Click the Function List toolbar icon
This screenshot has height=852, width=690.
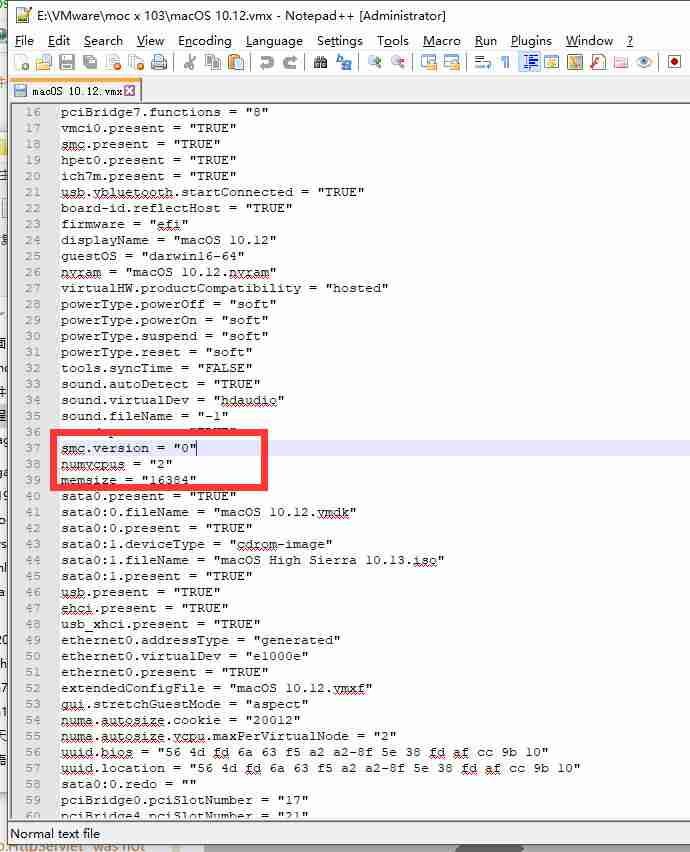point(598,62)
